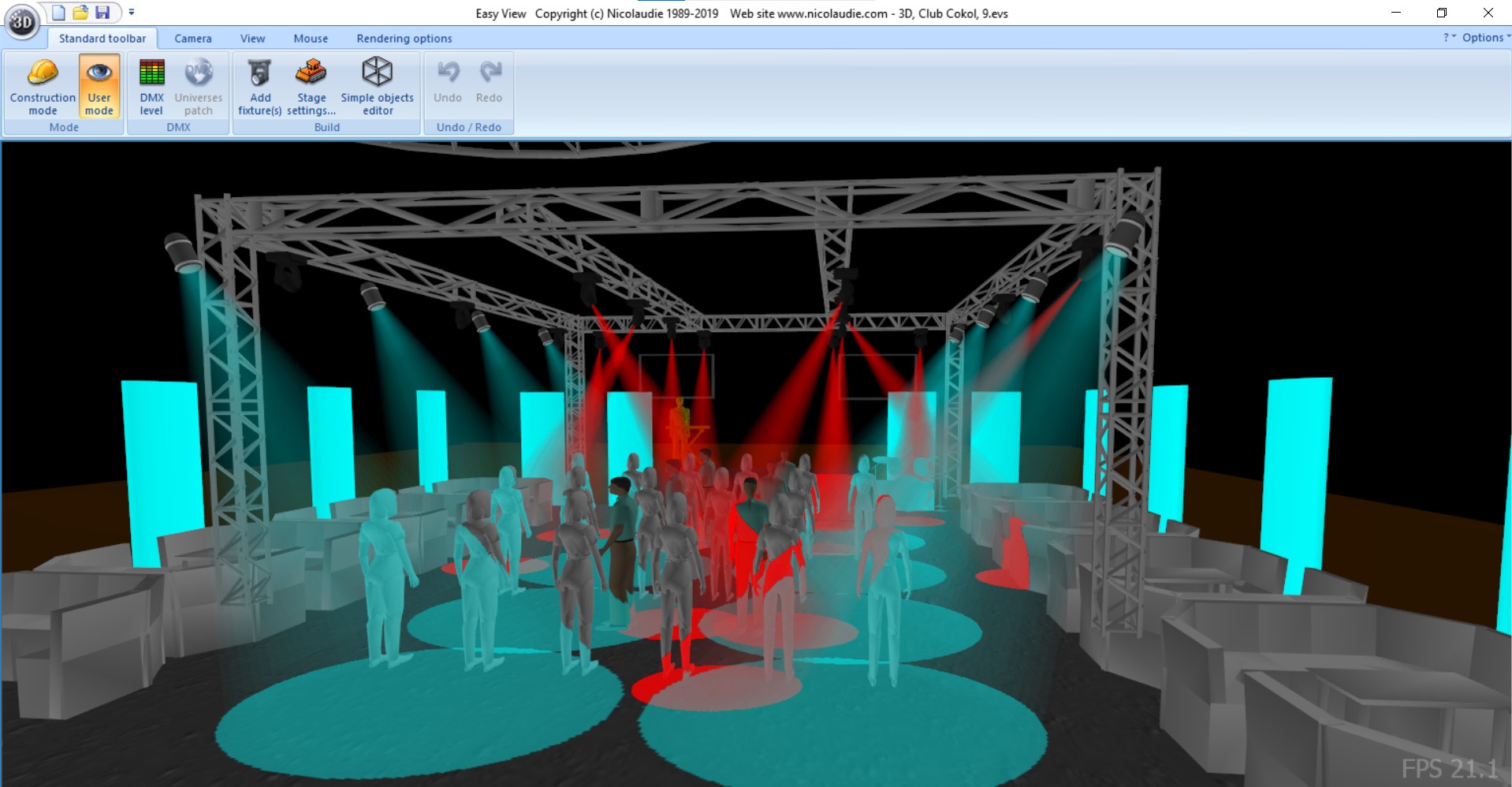Open file via folder icon

click(80, 13)
